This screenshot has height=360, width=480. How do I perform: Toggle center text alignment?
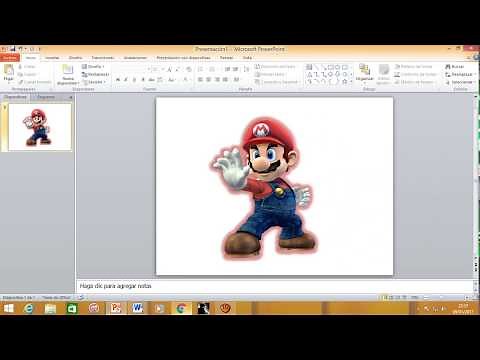click(209, 79)
